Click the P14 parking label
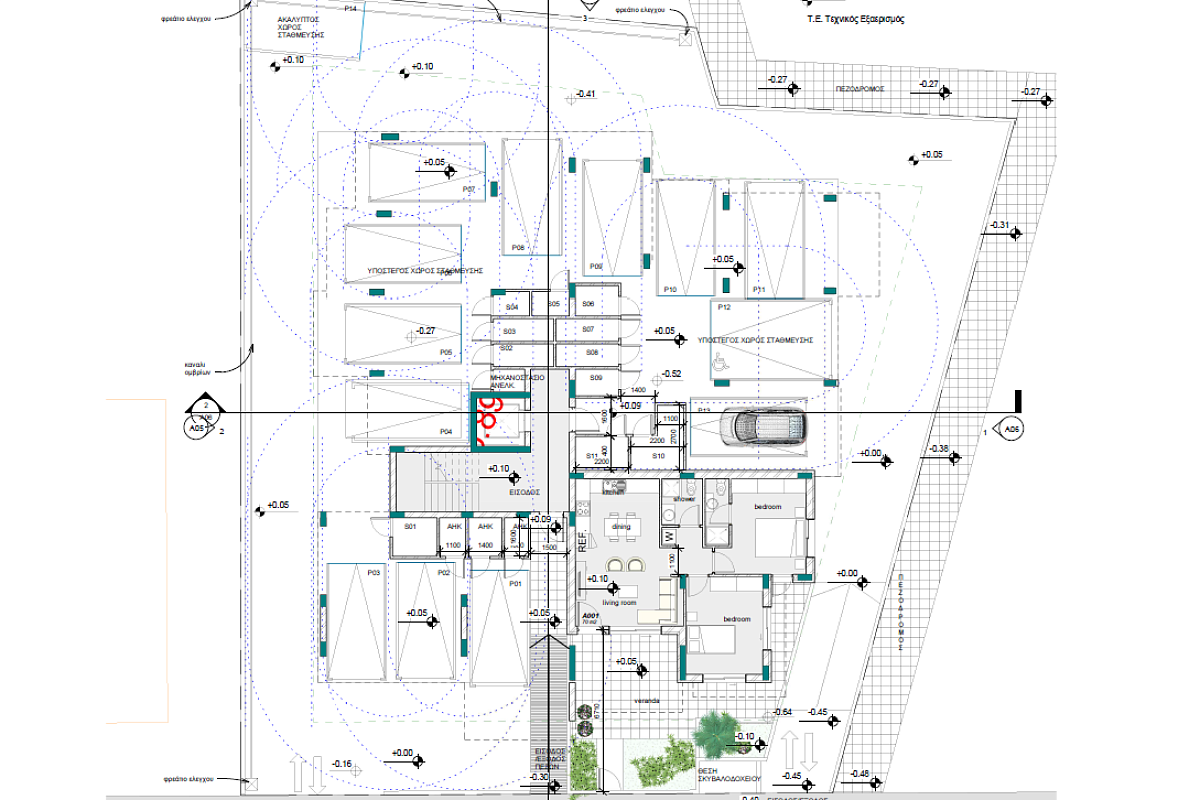Image resolution: width=1200 pixels, height=800 pixels. [350, 8]
